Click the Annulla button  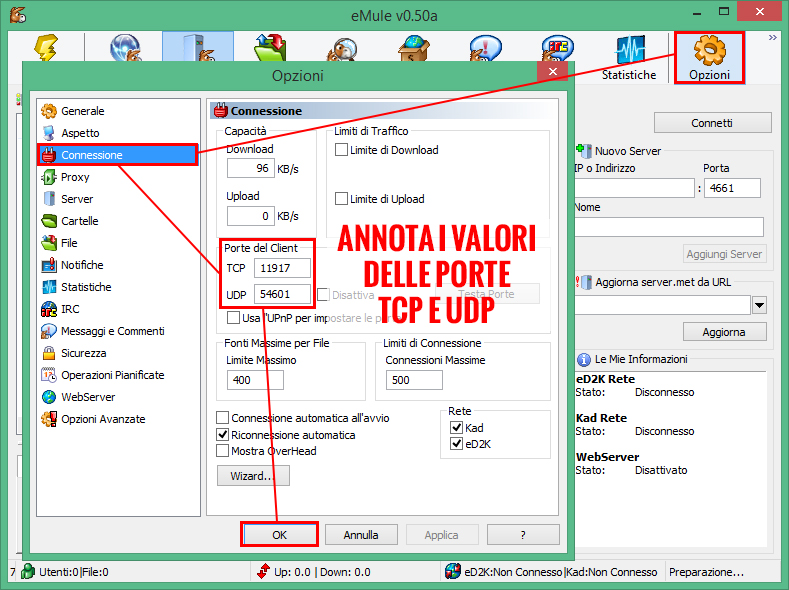click(x=361, y=535)
